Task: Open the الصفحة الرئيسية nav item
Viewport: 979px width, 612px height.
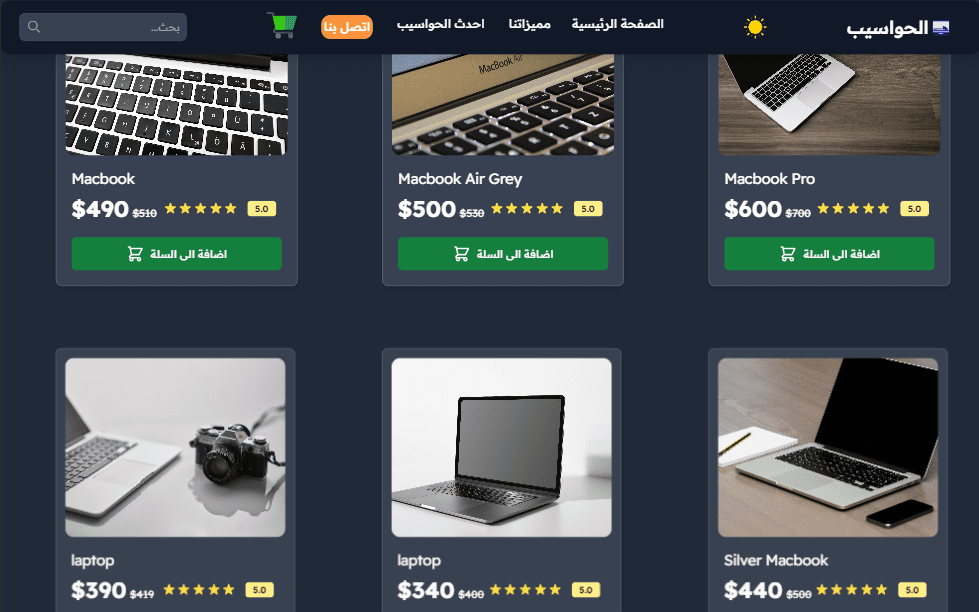Action: coord(617,24)
